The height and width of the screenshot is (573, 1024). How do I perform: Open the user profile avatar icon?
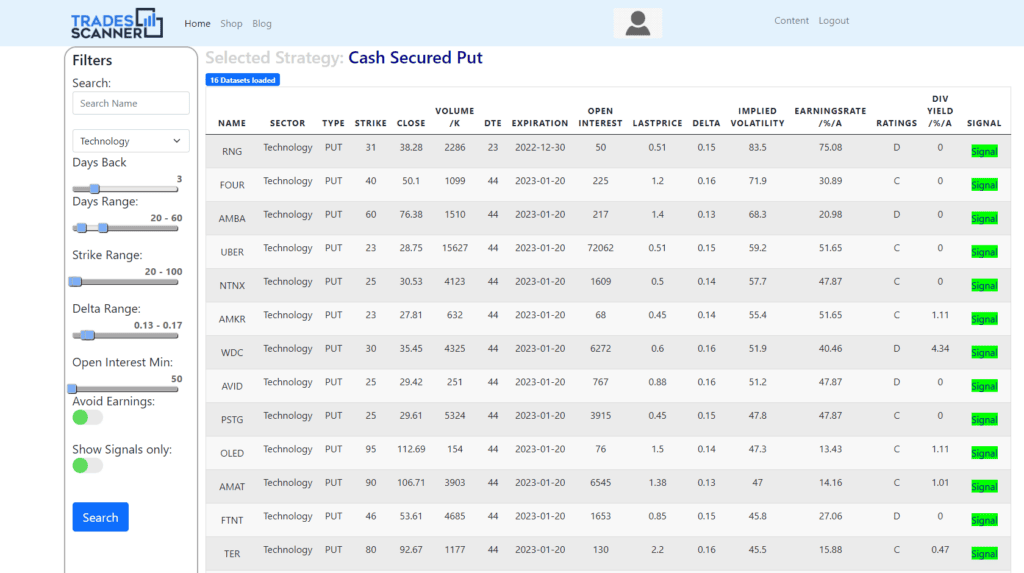point(637,23)
